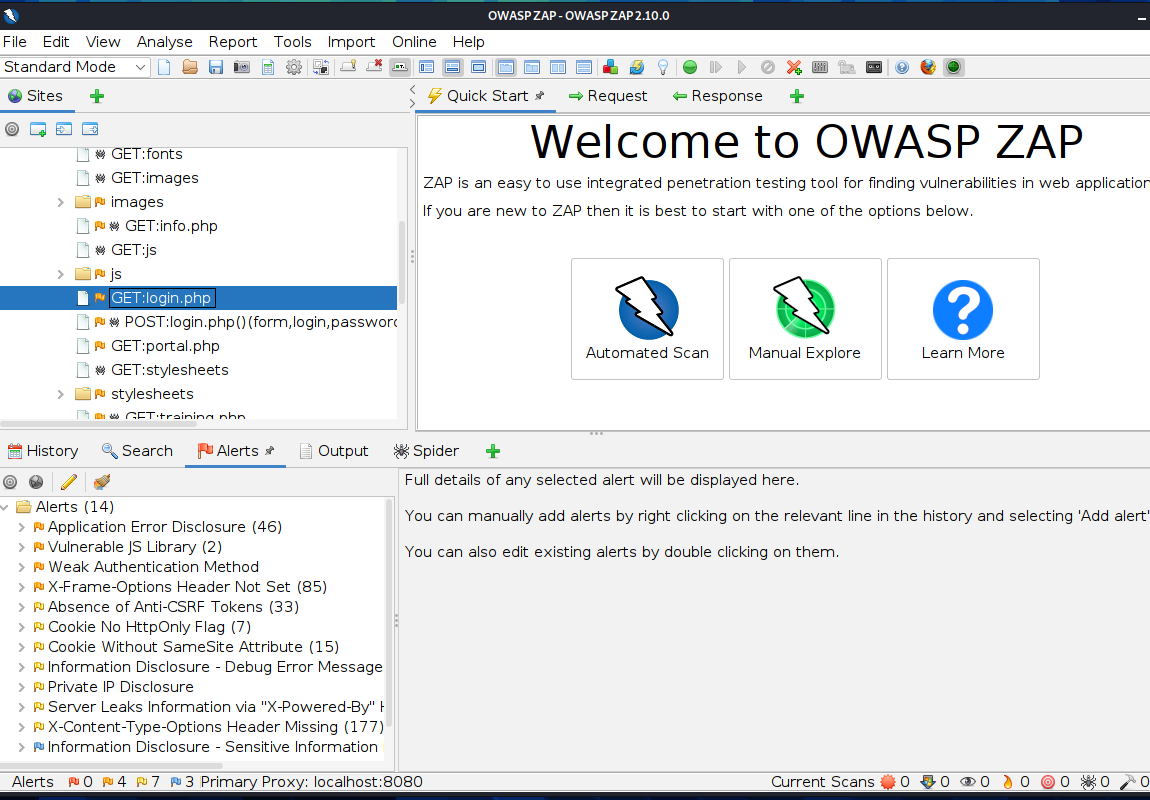The height and width of the screenshot is (800, 1150).
Task: Click the Manage Add-ons colored blocks icon
Action: point(609,67)
